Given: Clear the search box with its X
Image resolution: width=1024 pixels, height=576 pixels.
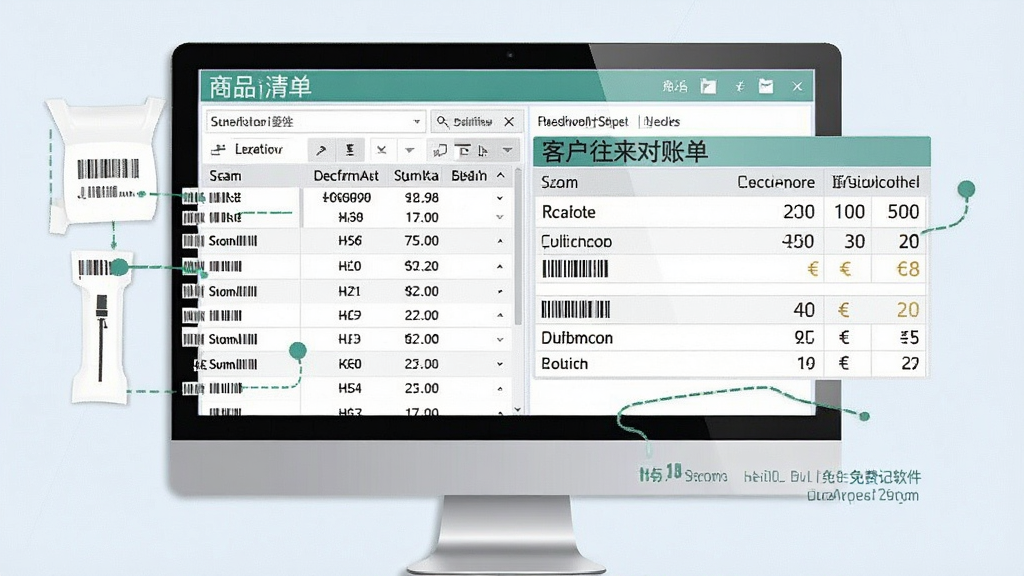Looking at the screenshot, I should pyautogui.click(x=509, y=121).
